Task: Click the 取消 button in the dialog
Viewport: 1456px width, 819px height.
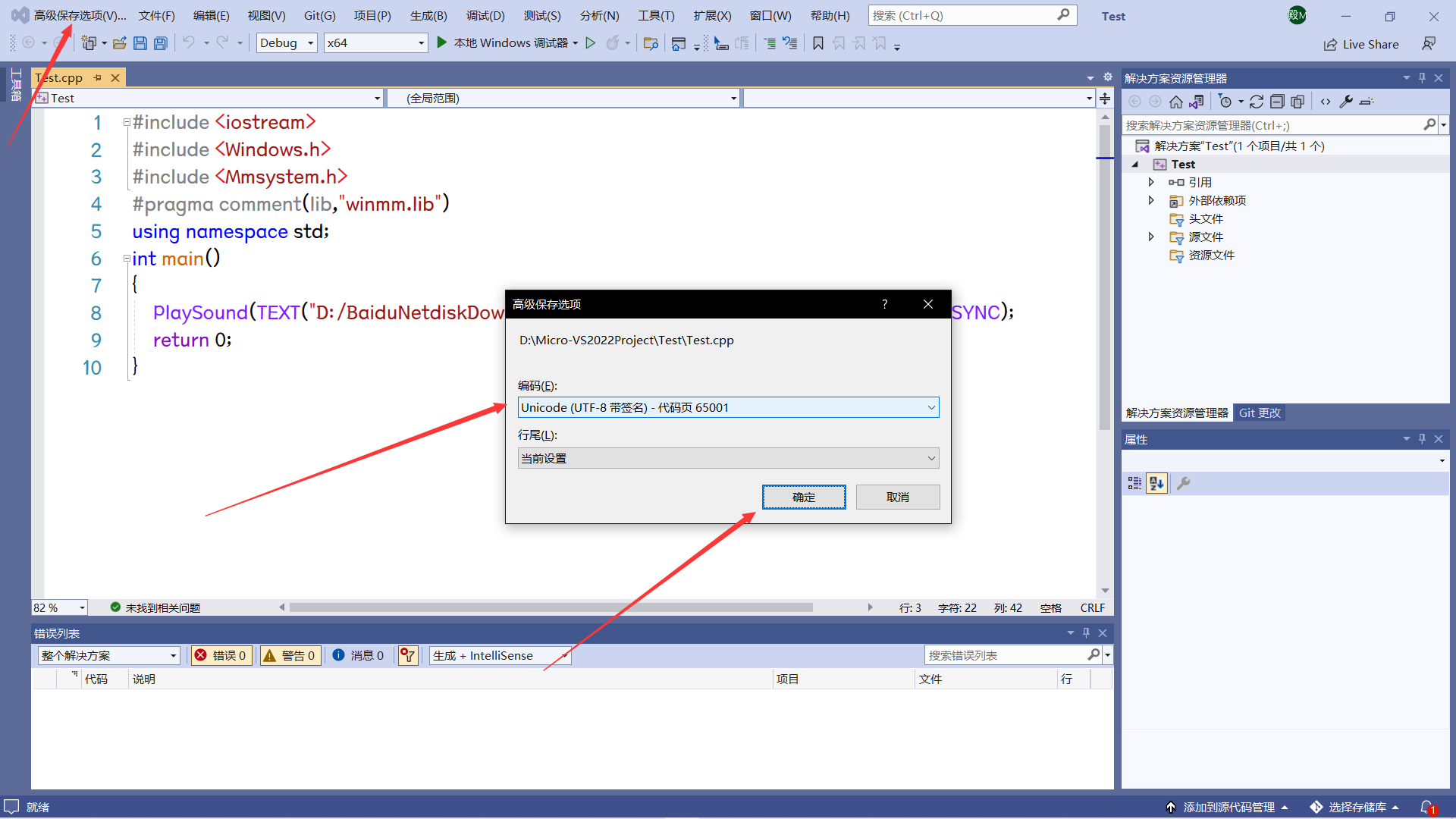Action: click(x=897, y=497)
